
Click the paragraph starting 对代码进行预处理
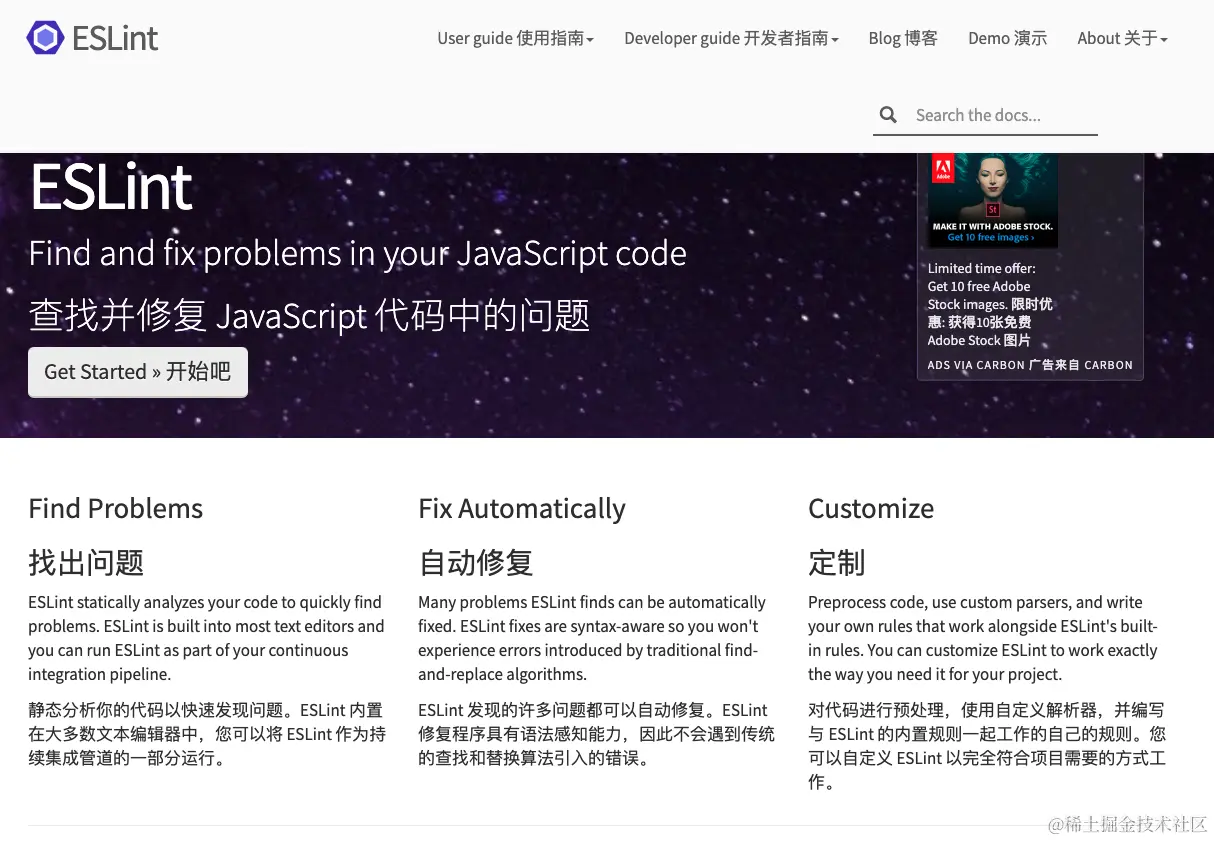(987, 746)
